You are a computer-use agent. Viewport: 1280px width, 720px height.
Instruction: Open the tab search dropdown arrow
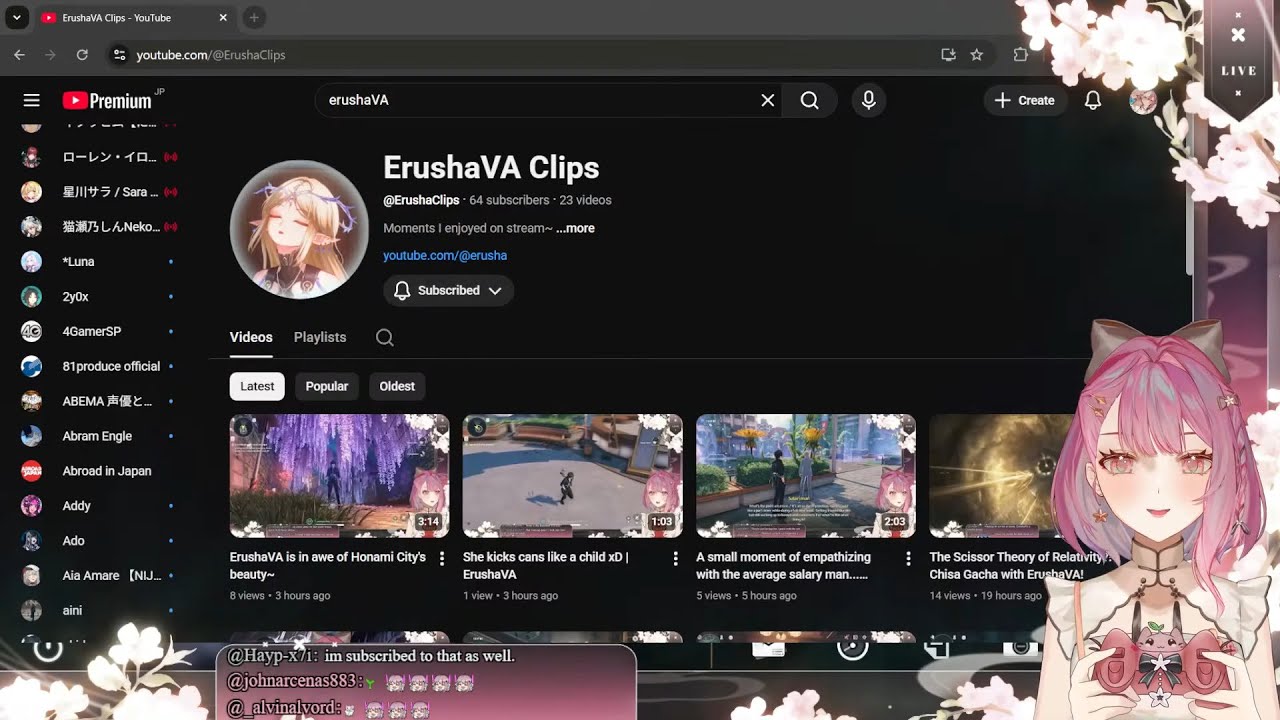(17, 17)
